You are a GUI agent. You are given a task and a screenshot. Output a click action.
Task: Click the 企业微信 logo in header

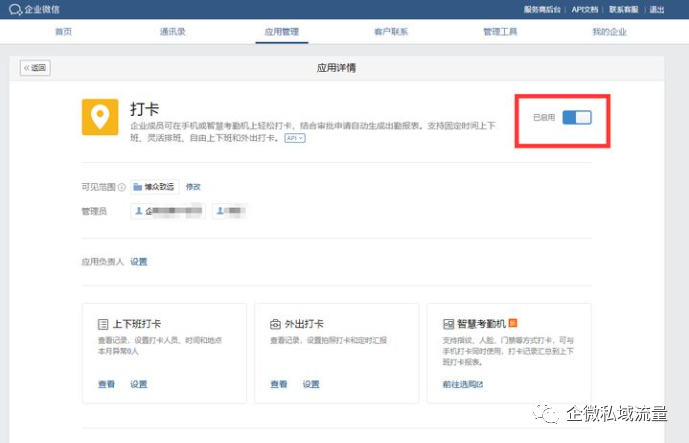(31, 9)
